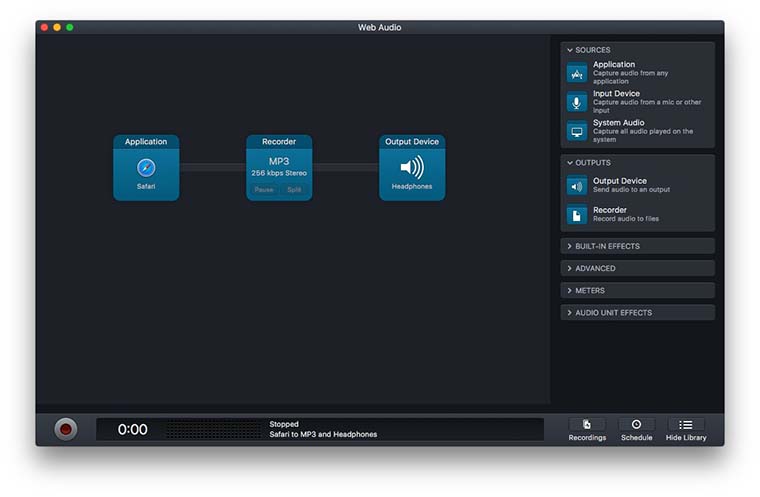This screenshot has height=497, width=760.
Task: Select the System Audio monitor icon
Action: [577, 131]
